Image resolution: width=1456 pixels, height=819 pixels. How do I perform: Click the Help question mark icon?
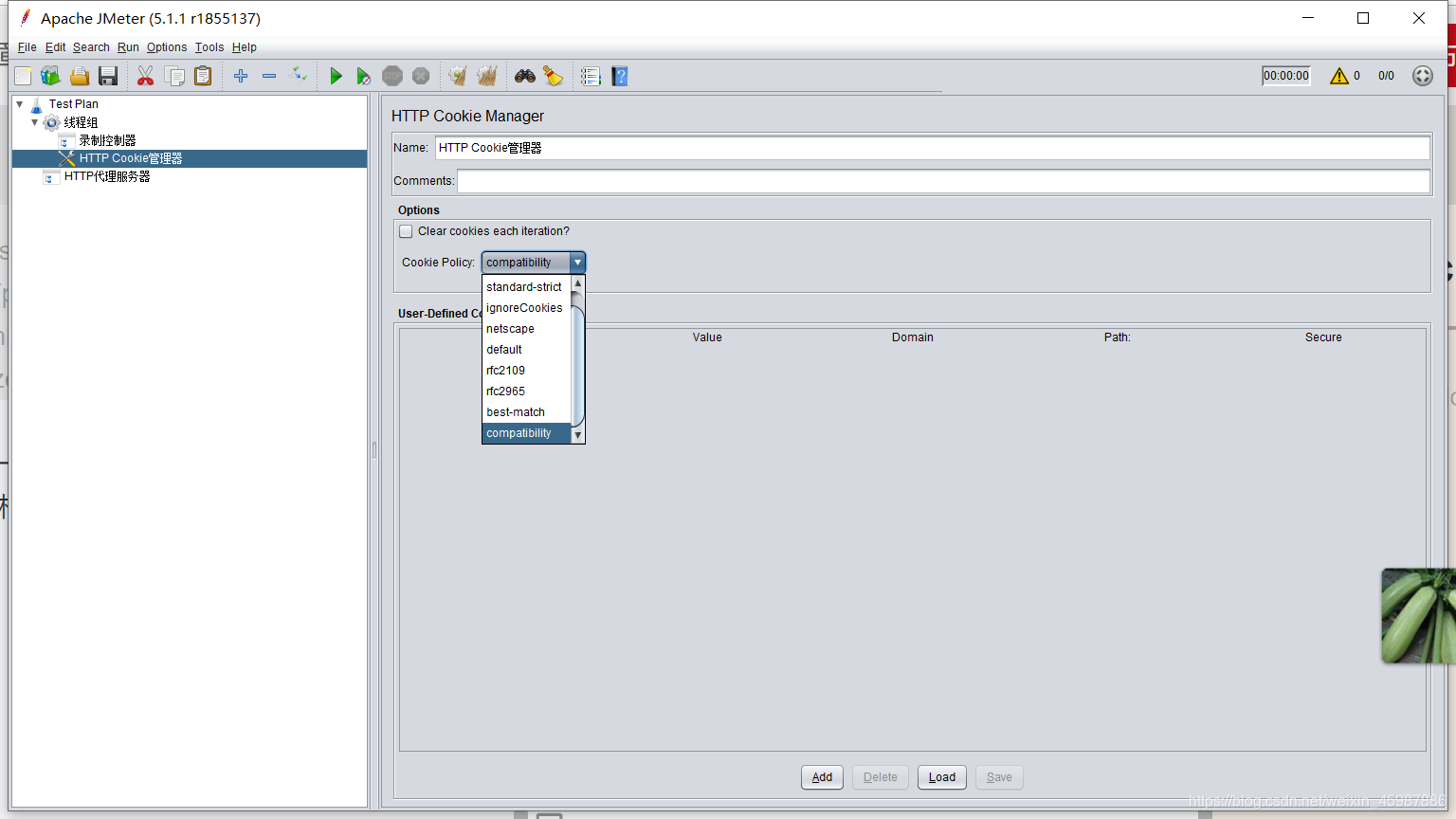(620, 76)
